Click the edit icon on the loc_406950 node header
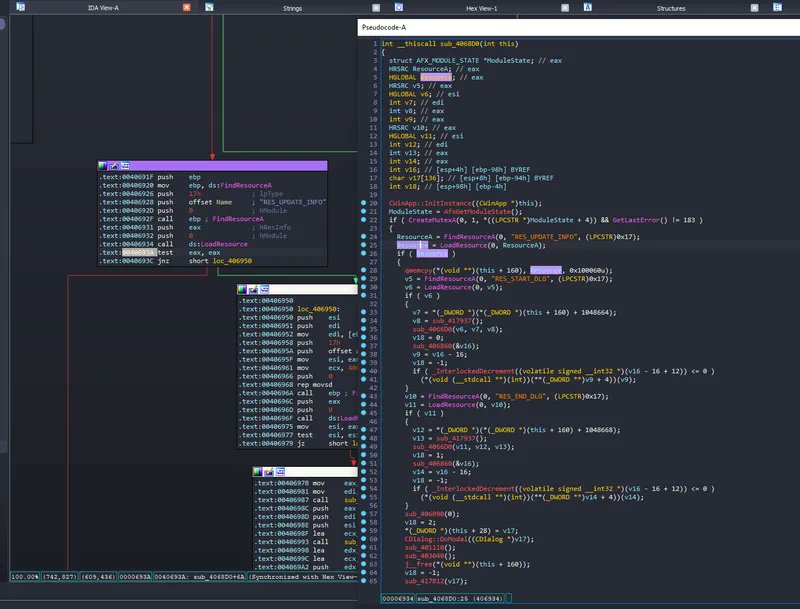Image resolution: width=800 pixels, height=609 pixels. [x=252, y=289]
